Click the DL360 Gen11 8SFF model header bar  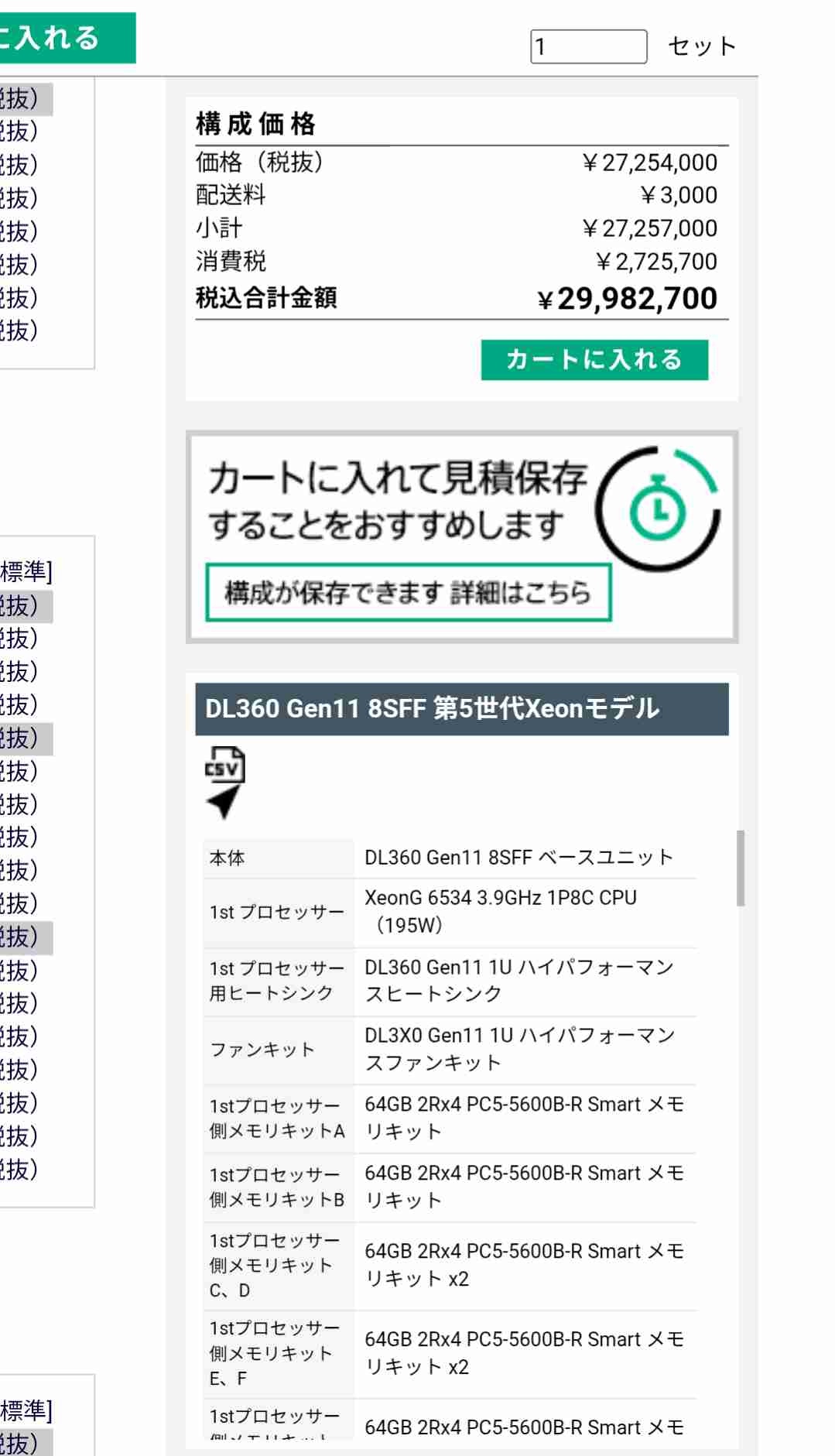click(461, 708)
